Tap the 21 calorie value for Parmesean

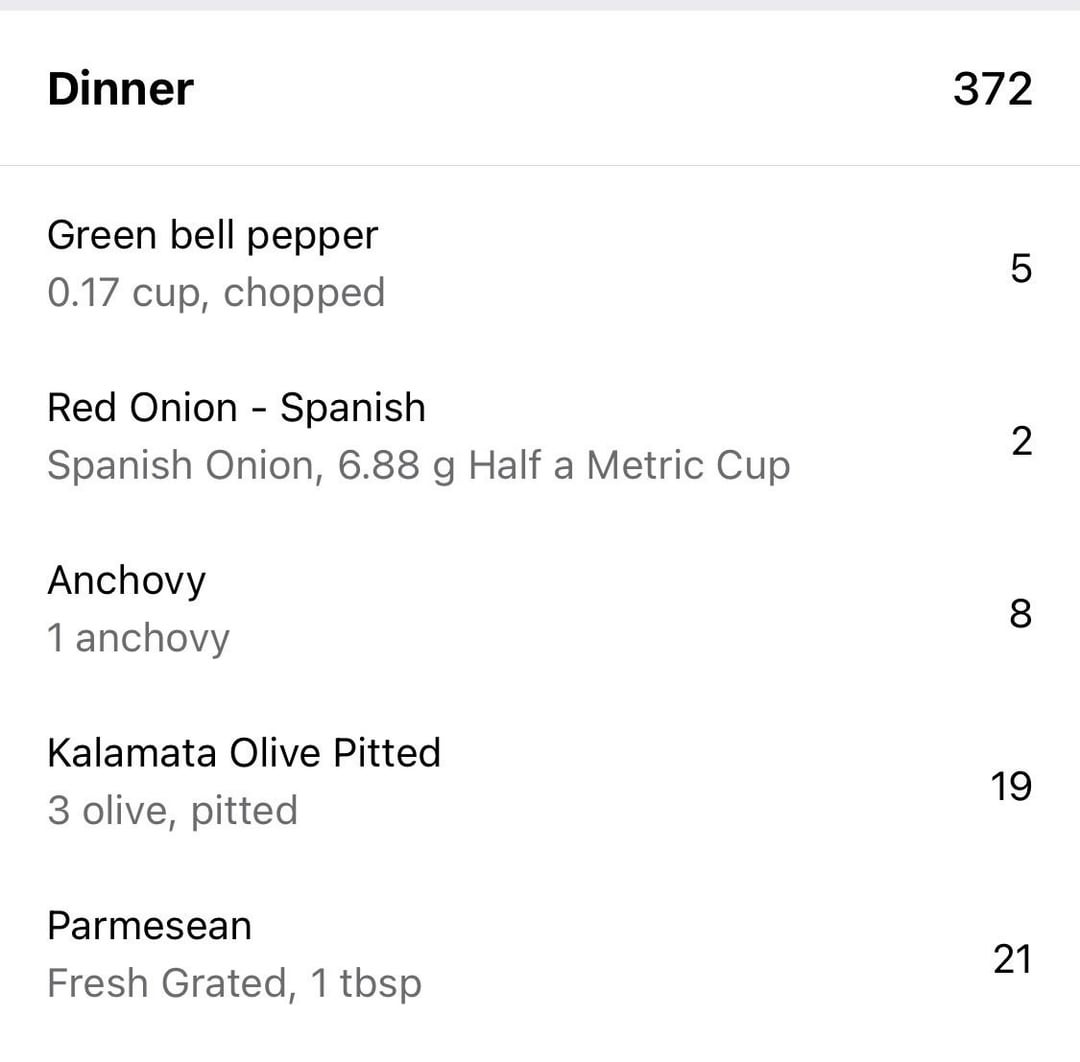(1012, 959)
